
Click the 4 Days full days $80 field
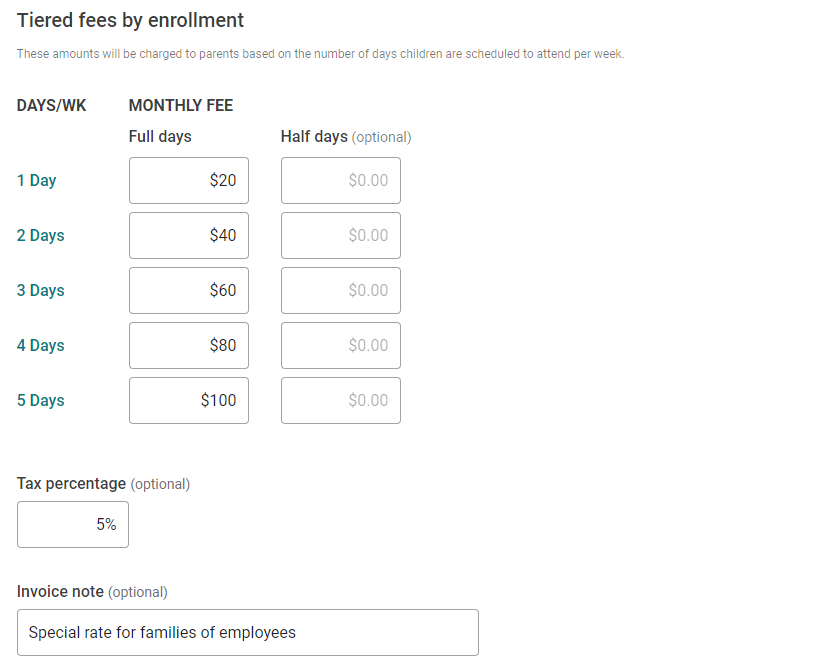[189, 345]
